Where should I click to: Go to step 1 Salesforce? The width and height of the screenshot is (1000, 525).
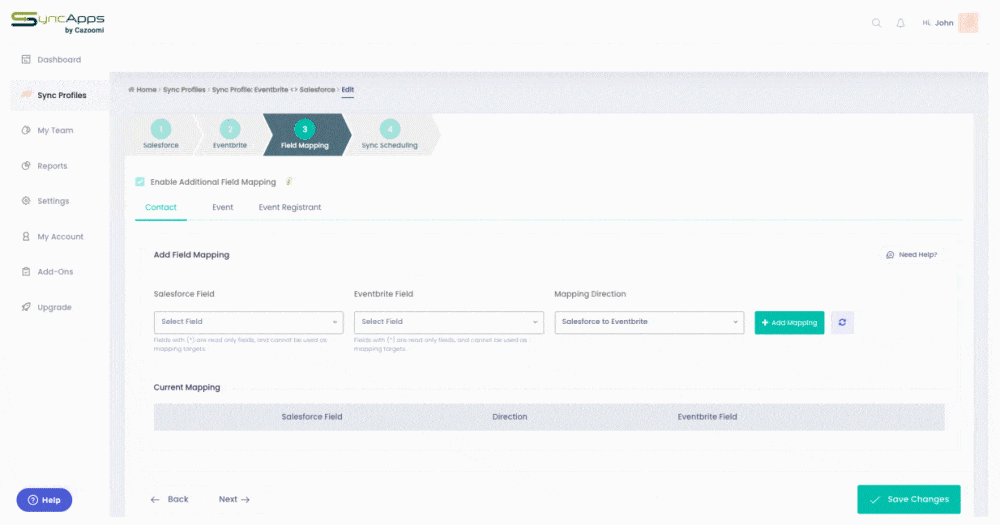tap(161, 135)
